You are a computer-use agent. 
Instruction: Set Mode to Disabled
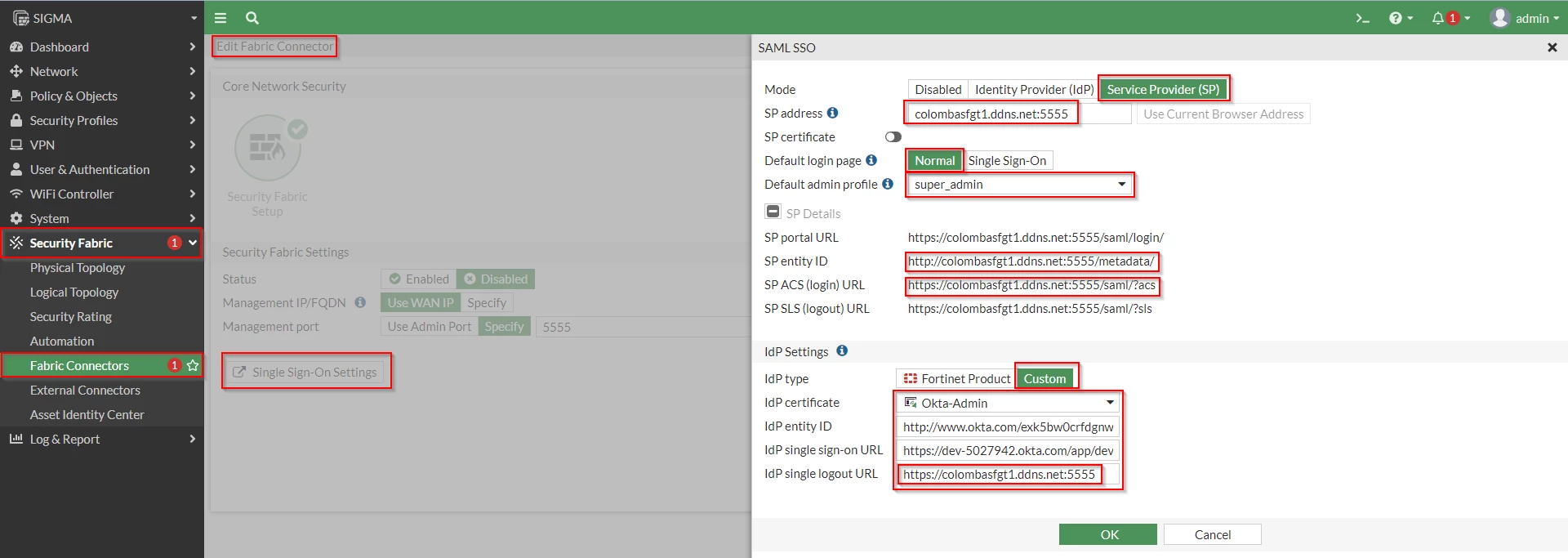[938, 90]
